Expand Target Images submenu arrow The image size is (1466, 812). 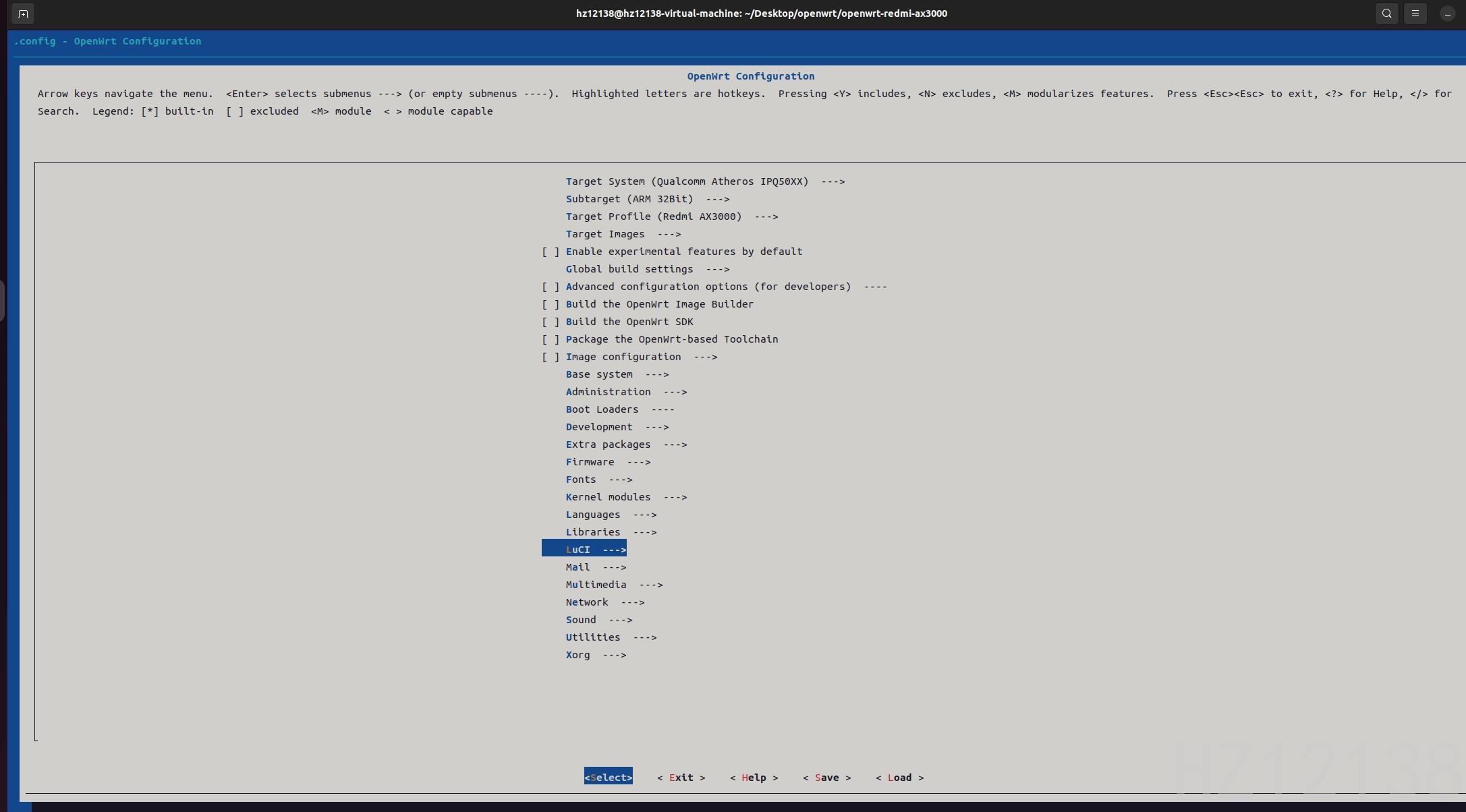click(x=669, y=234)
